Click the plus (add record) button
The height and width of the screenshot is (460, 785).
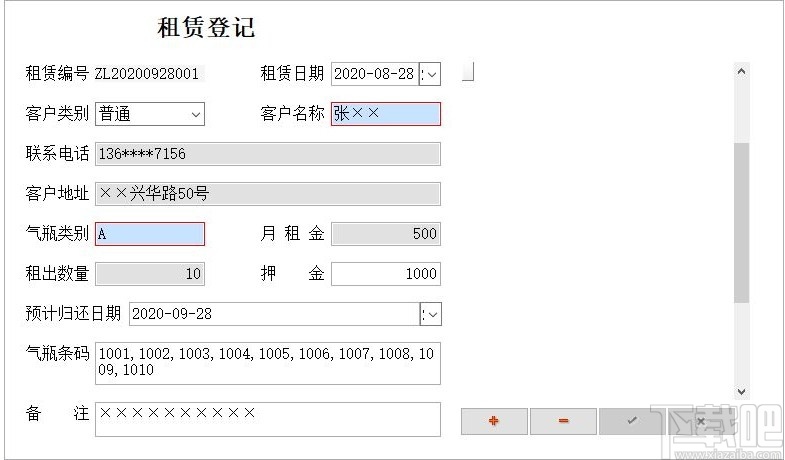(x=494, y=421)
